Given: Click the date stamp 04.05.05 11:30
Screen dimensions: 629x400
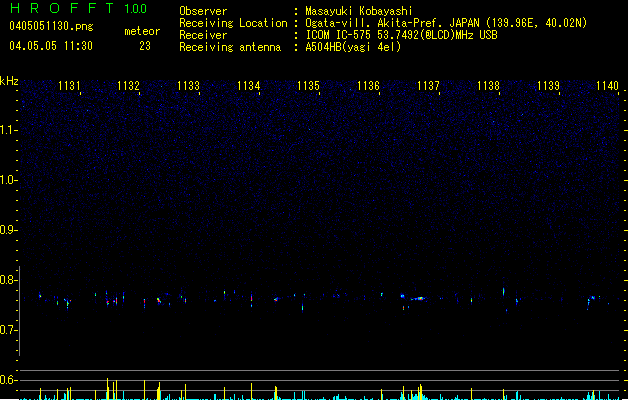Looking at the screenshot, I should click(51, 46).
